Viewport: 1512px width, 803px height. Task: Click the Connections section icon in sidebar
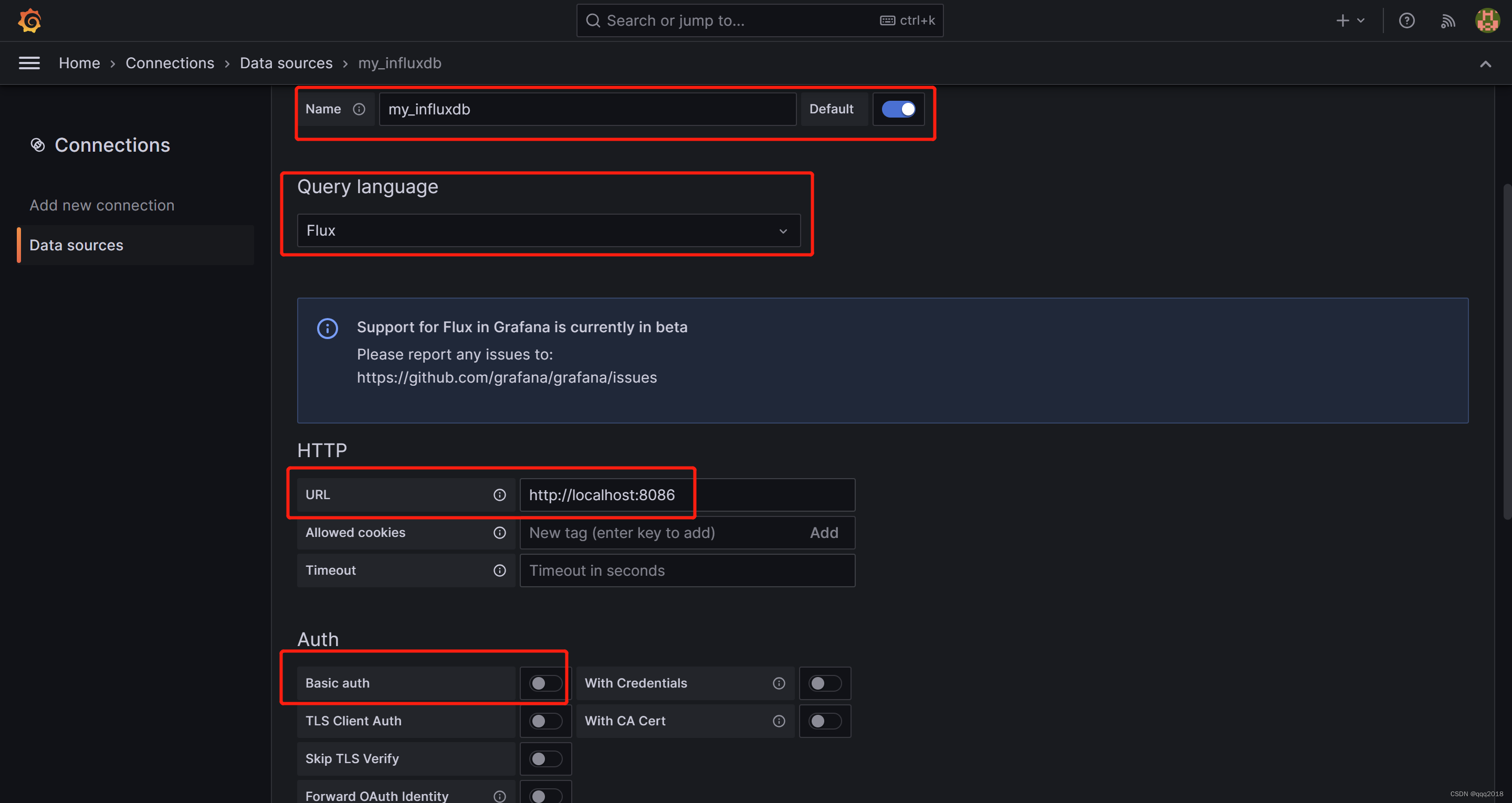pyautogui.click(x=38, y=145)
